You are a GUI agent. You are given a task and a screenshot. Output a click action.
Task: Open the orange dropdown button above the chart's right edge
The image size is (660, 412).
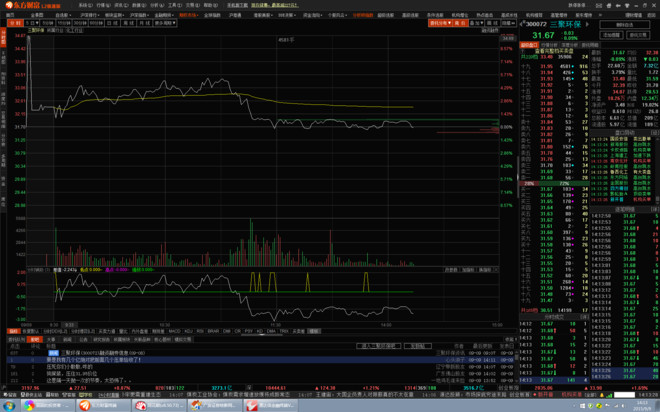click(x=441, y=23)
